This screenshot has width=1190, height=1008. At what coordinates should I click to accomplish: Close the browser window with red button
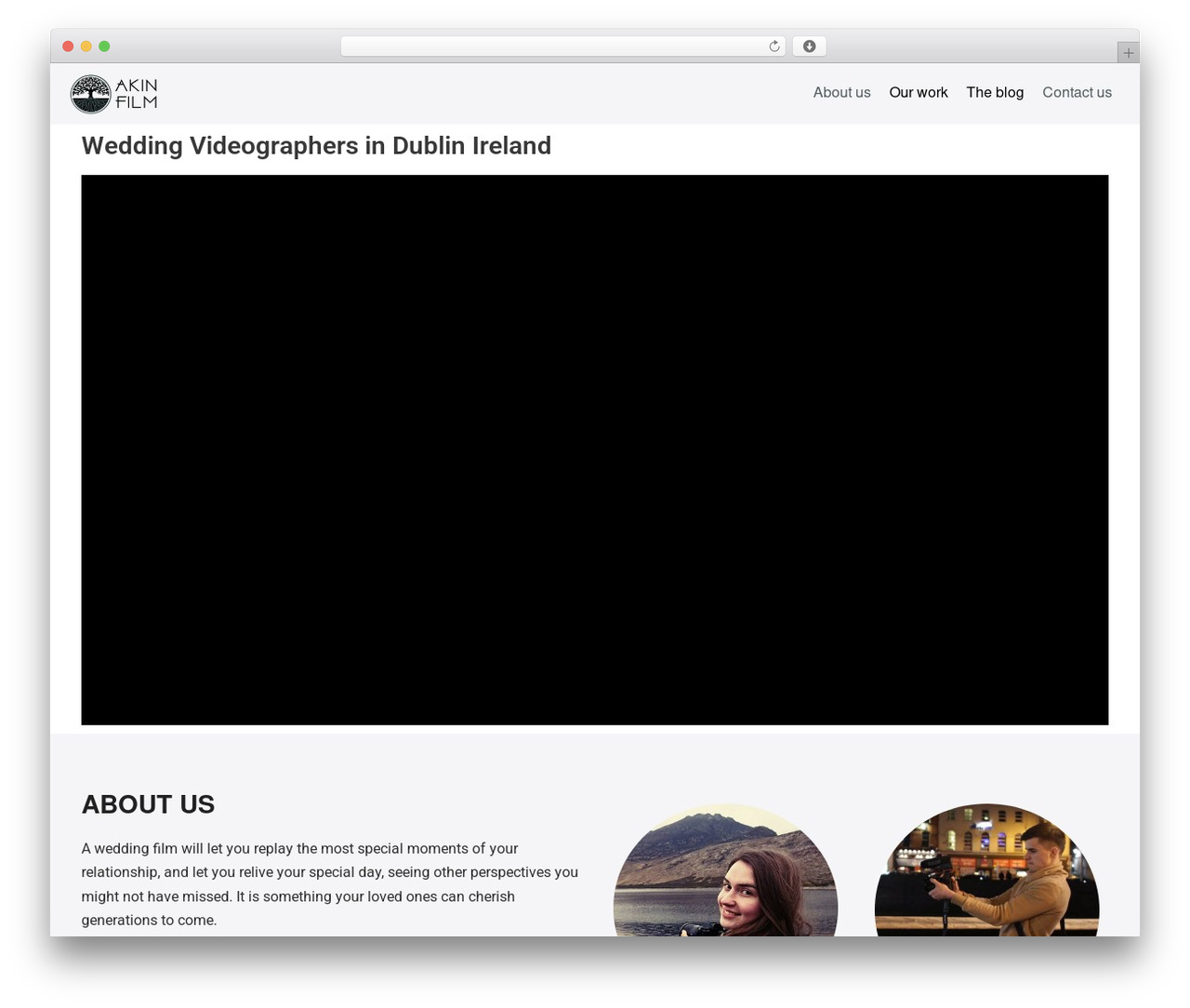(x=68, y=46)
